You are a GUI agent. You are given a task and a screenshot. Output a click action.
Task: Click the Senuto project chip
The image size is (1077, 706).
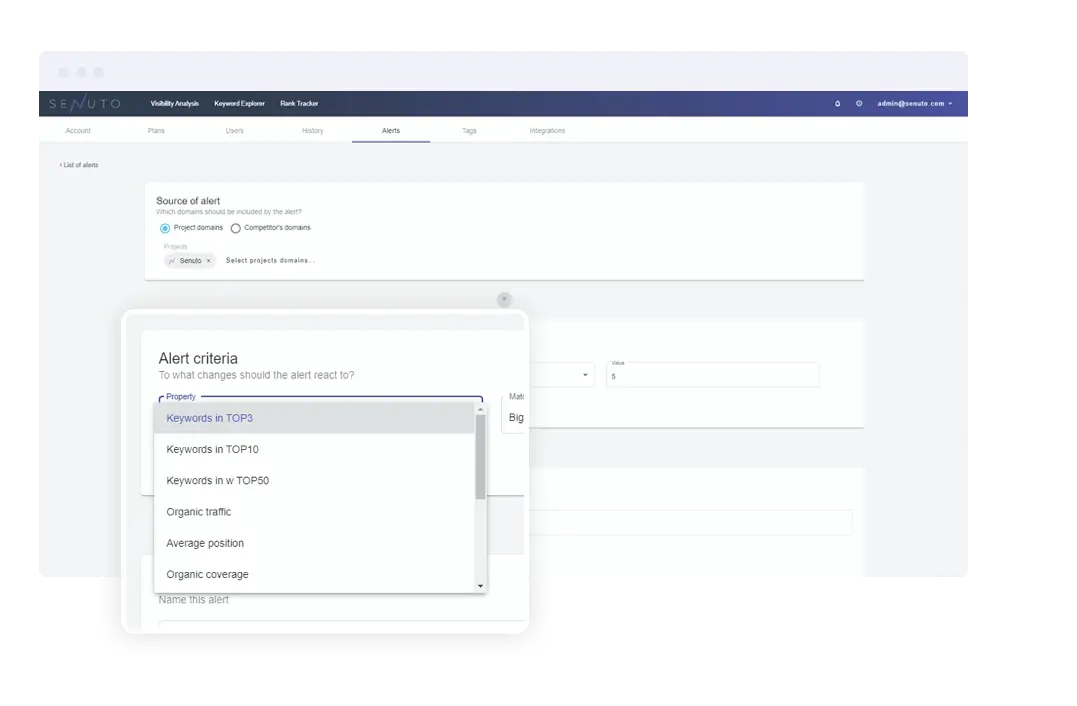190,261
